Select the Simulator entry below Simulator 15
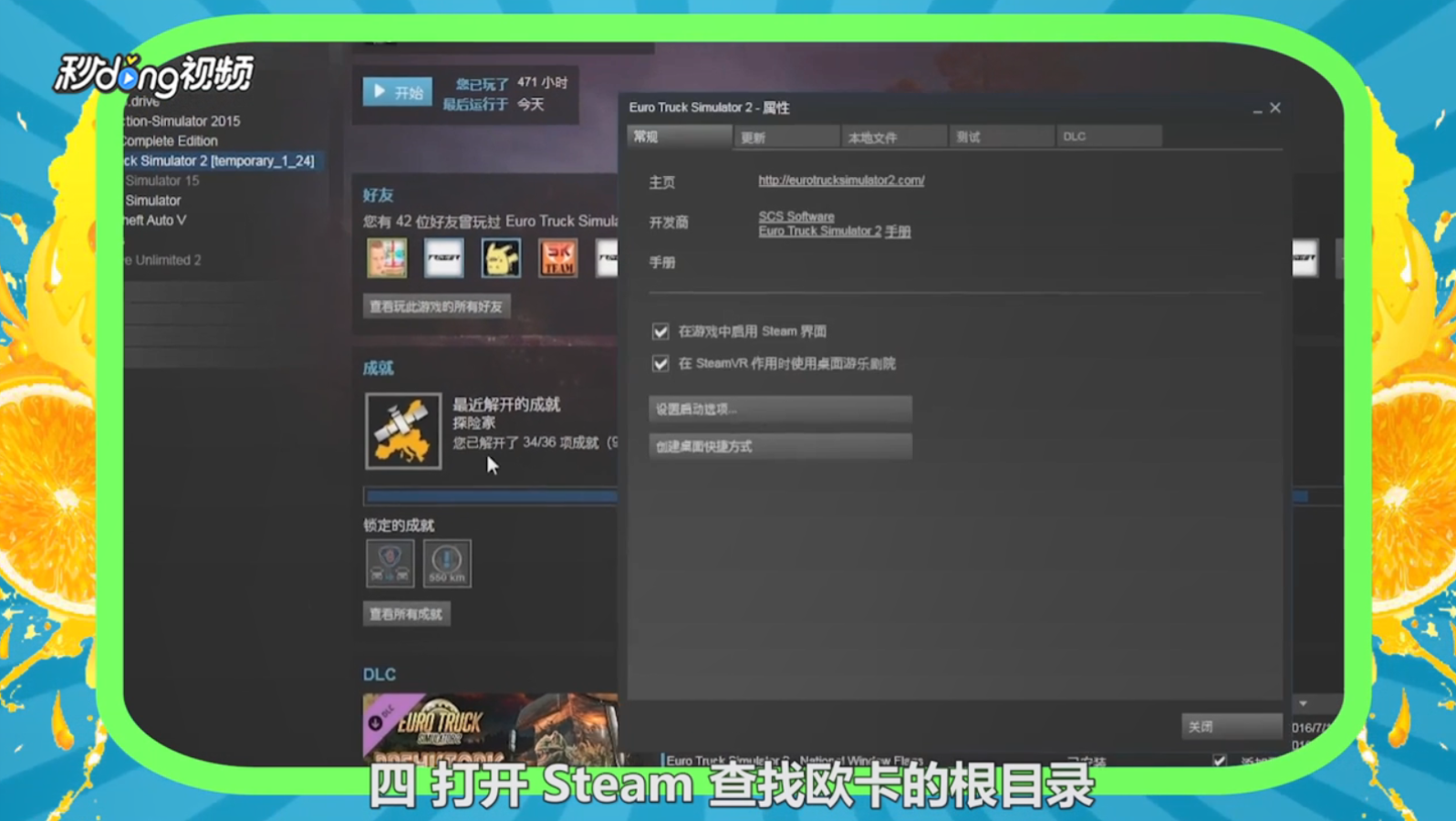 pos(153,201)
